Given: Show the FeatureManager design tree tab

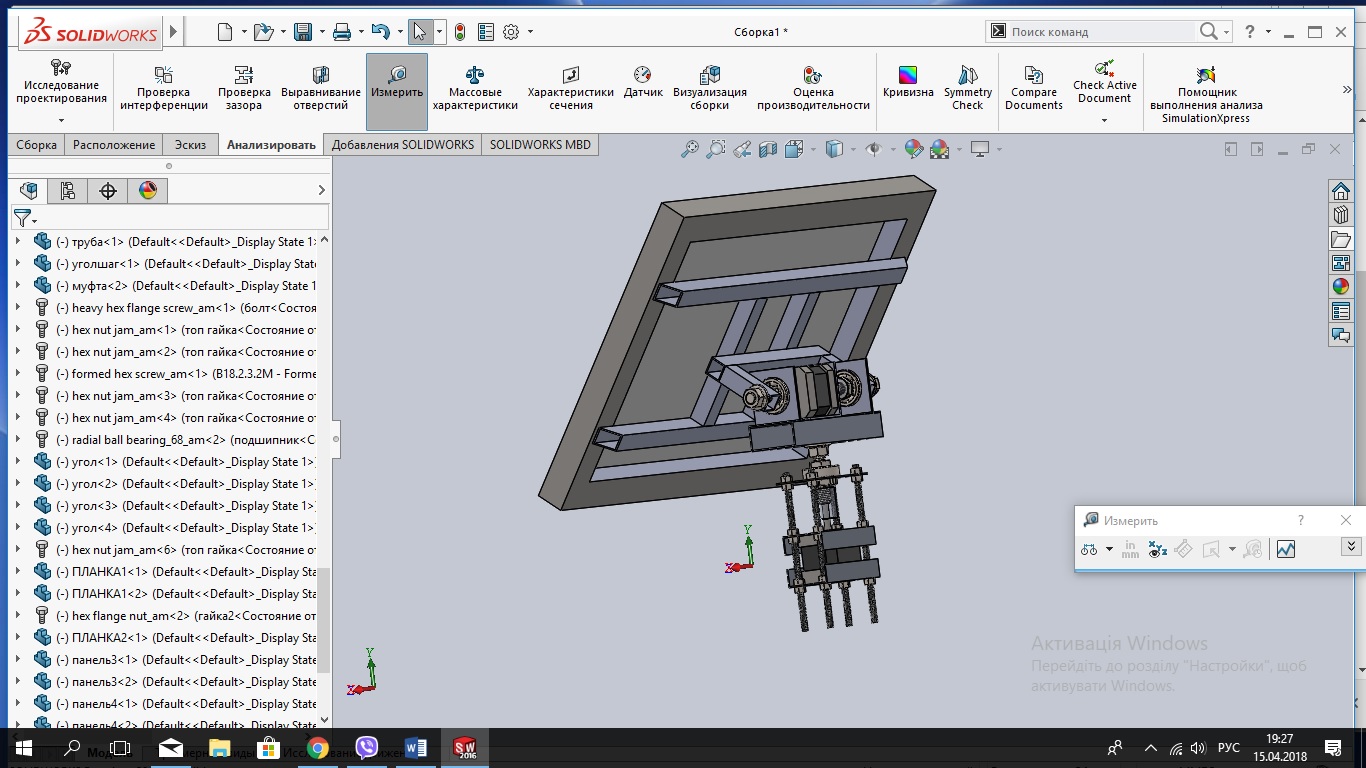Looking at the screenshot, I should [29, 190].
